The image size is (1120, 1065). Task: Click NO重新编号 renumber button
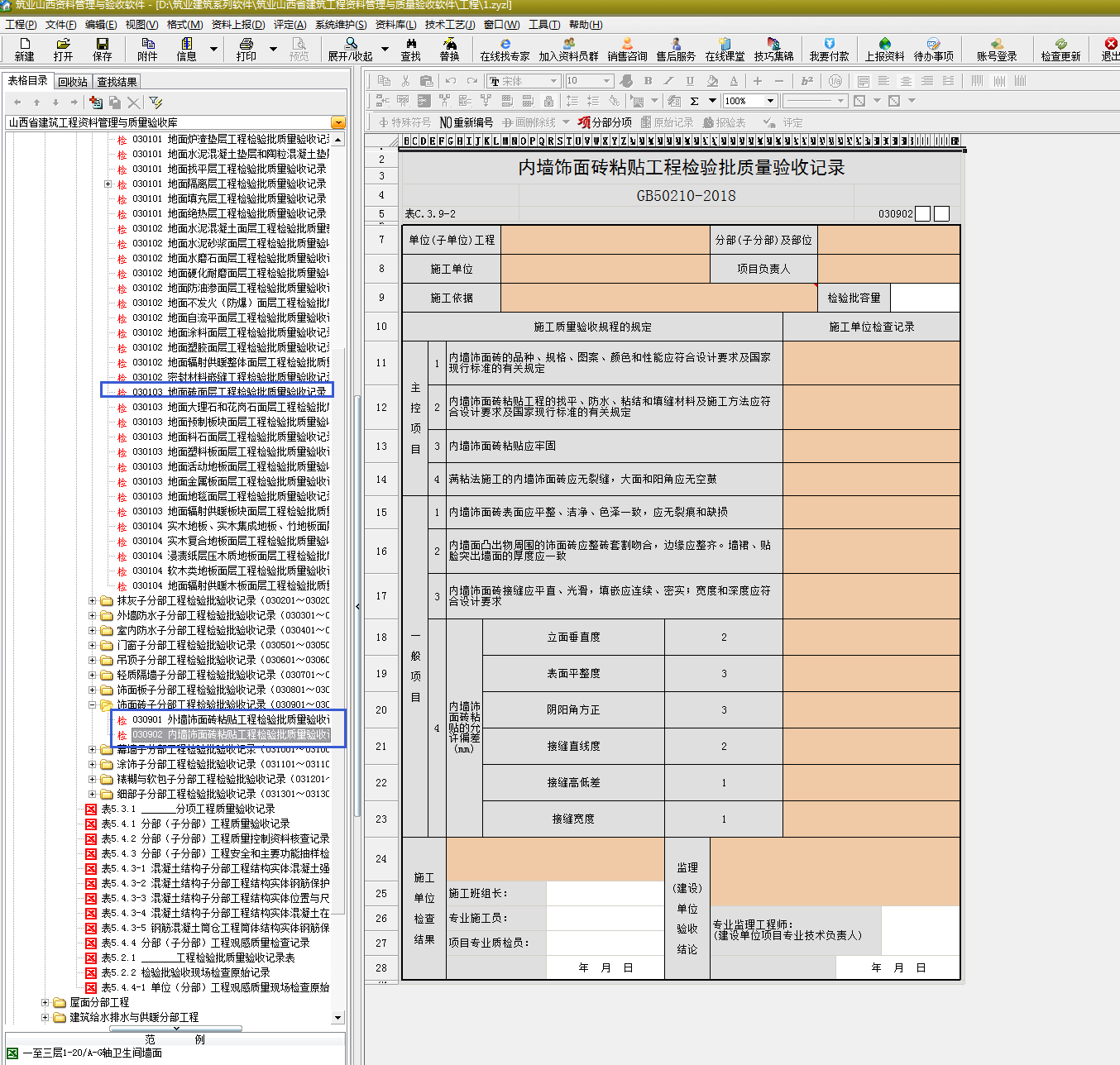tap(466, 122)
